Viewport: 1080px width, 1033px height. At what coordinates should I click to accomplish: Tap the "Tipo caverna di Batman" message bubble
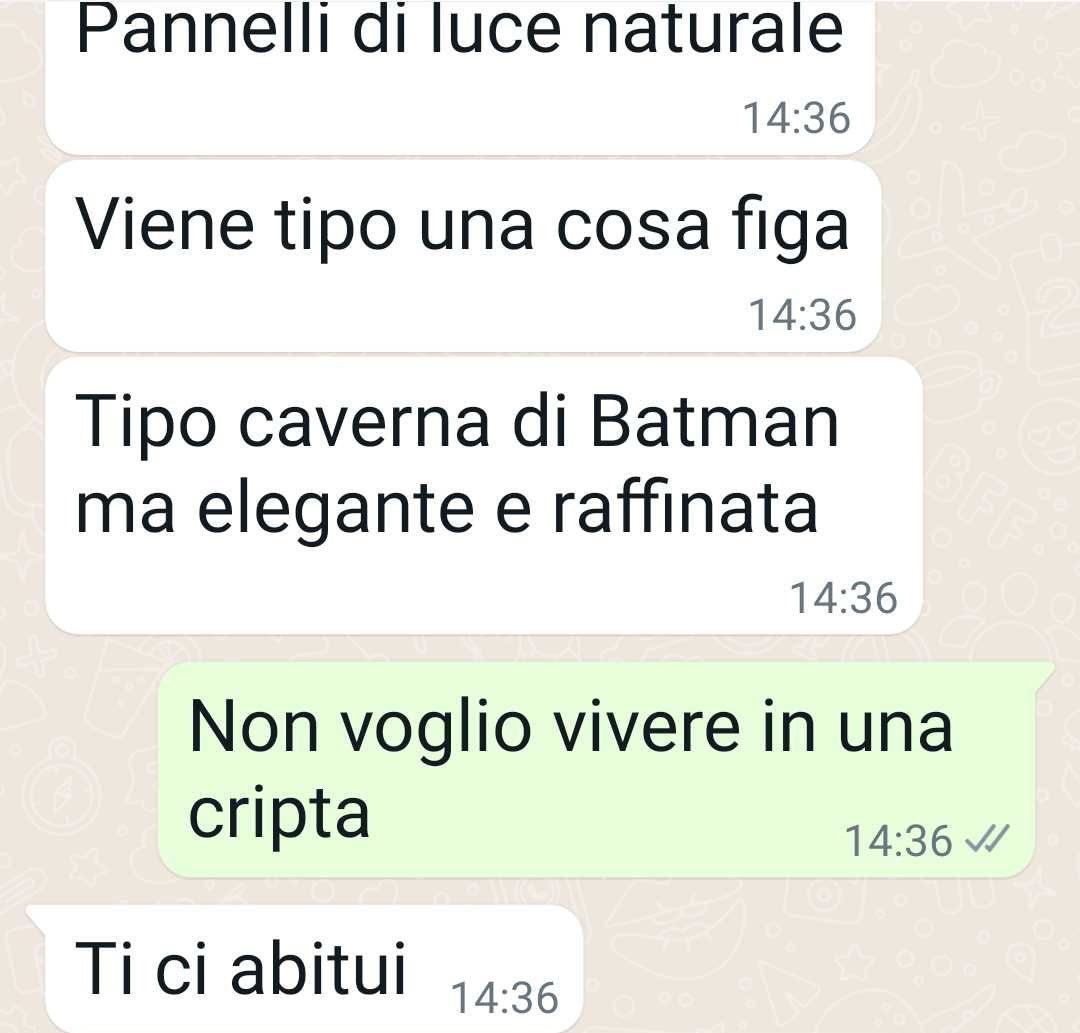click(x=484, y=495)
